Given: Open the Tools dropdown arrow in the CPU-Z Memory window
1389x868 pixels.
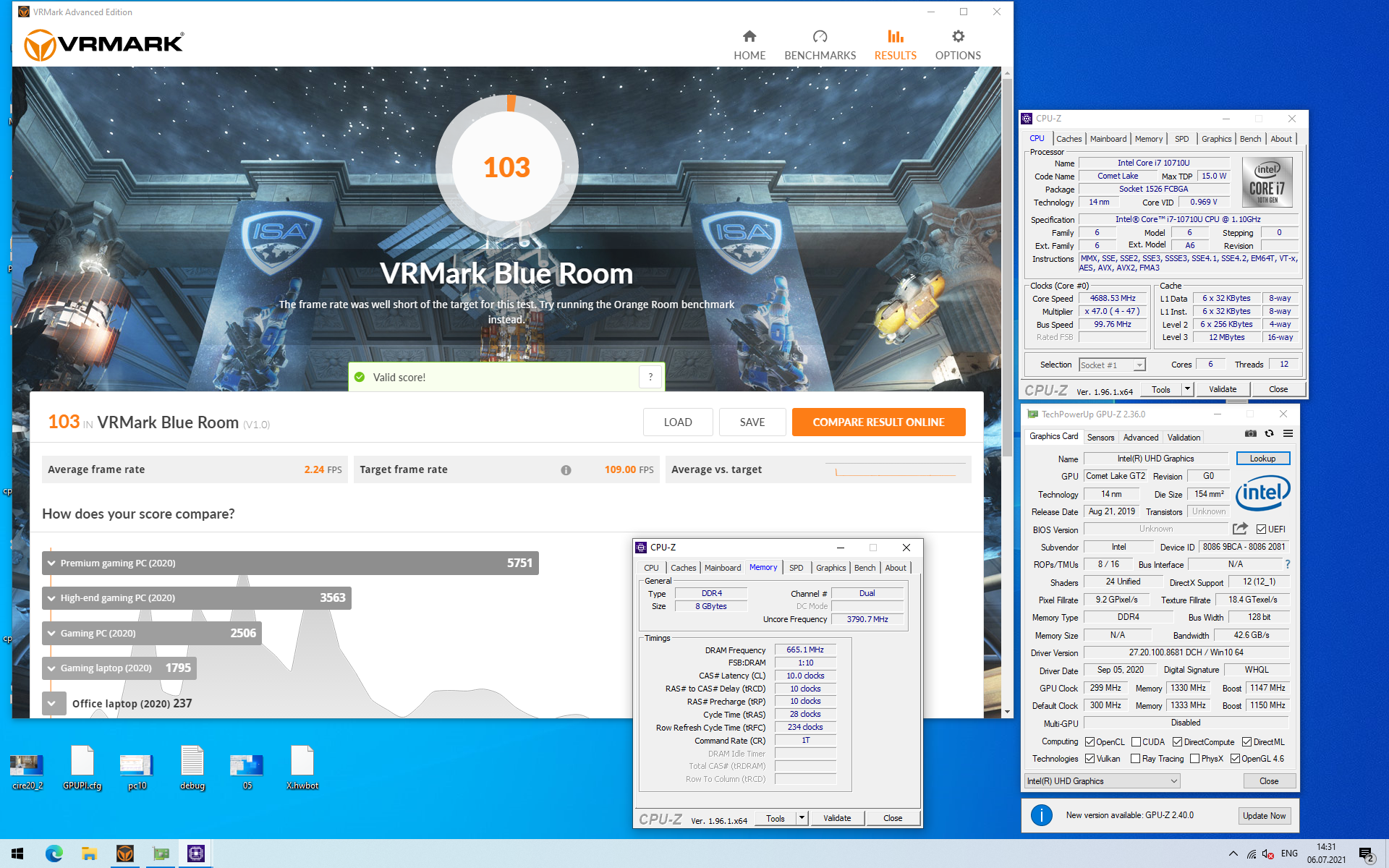Looking at the screenshot, I should (802, 818).
